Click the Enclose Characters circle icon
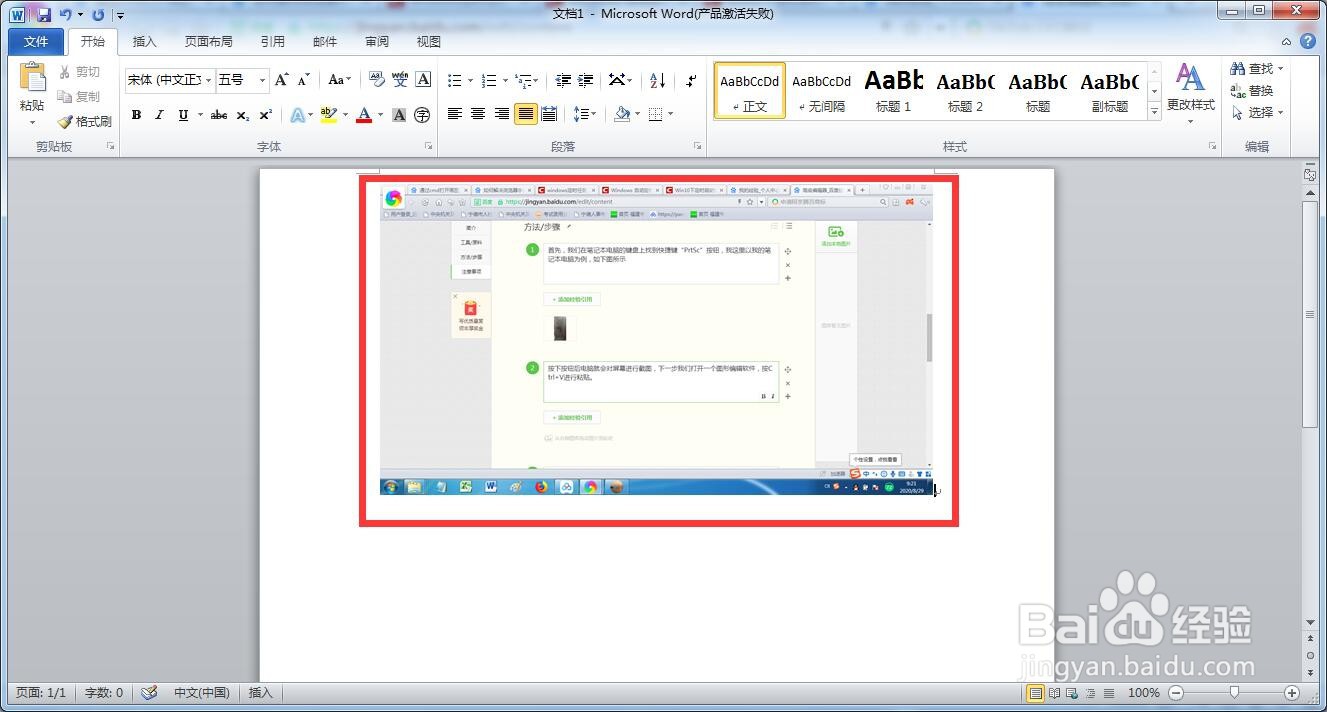The height and width of the screenshot is (712, 1327). pos(422,115)
